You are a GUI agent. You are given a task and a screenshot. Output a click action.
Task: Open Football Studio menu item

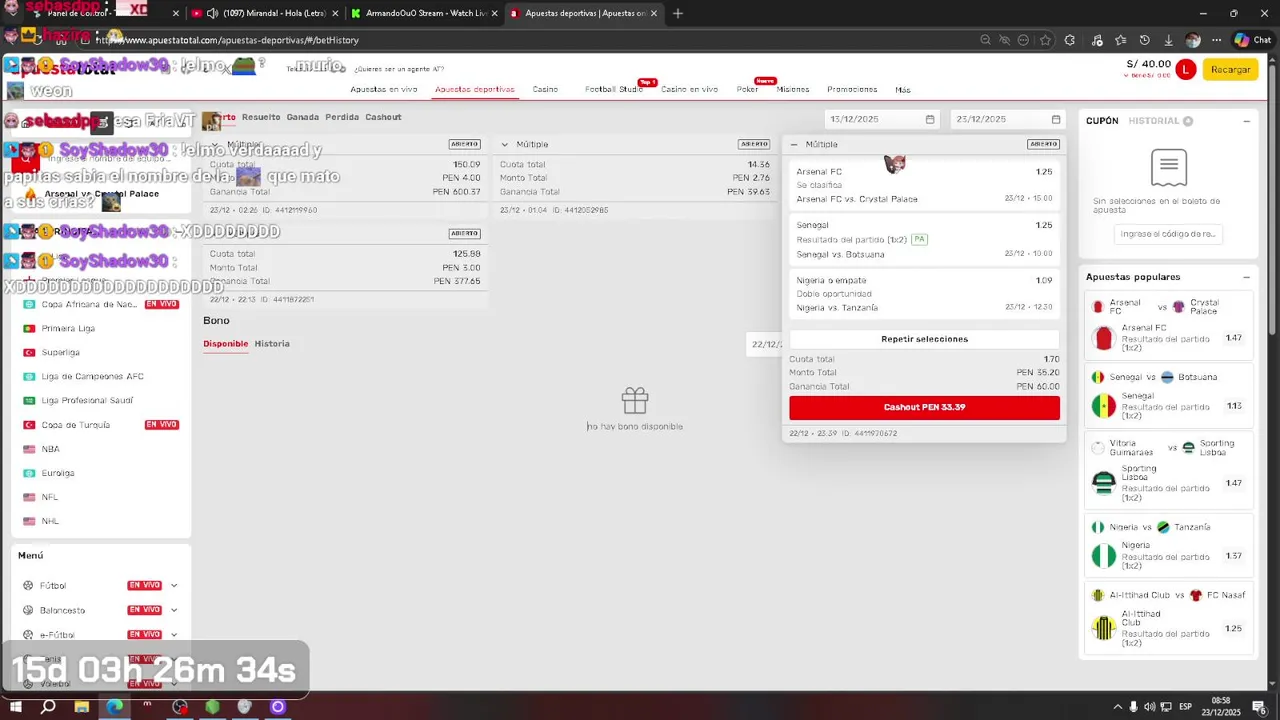point(614,89)
